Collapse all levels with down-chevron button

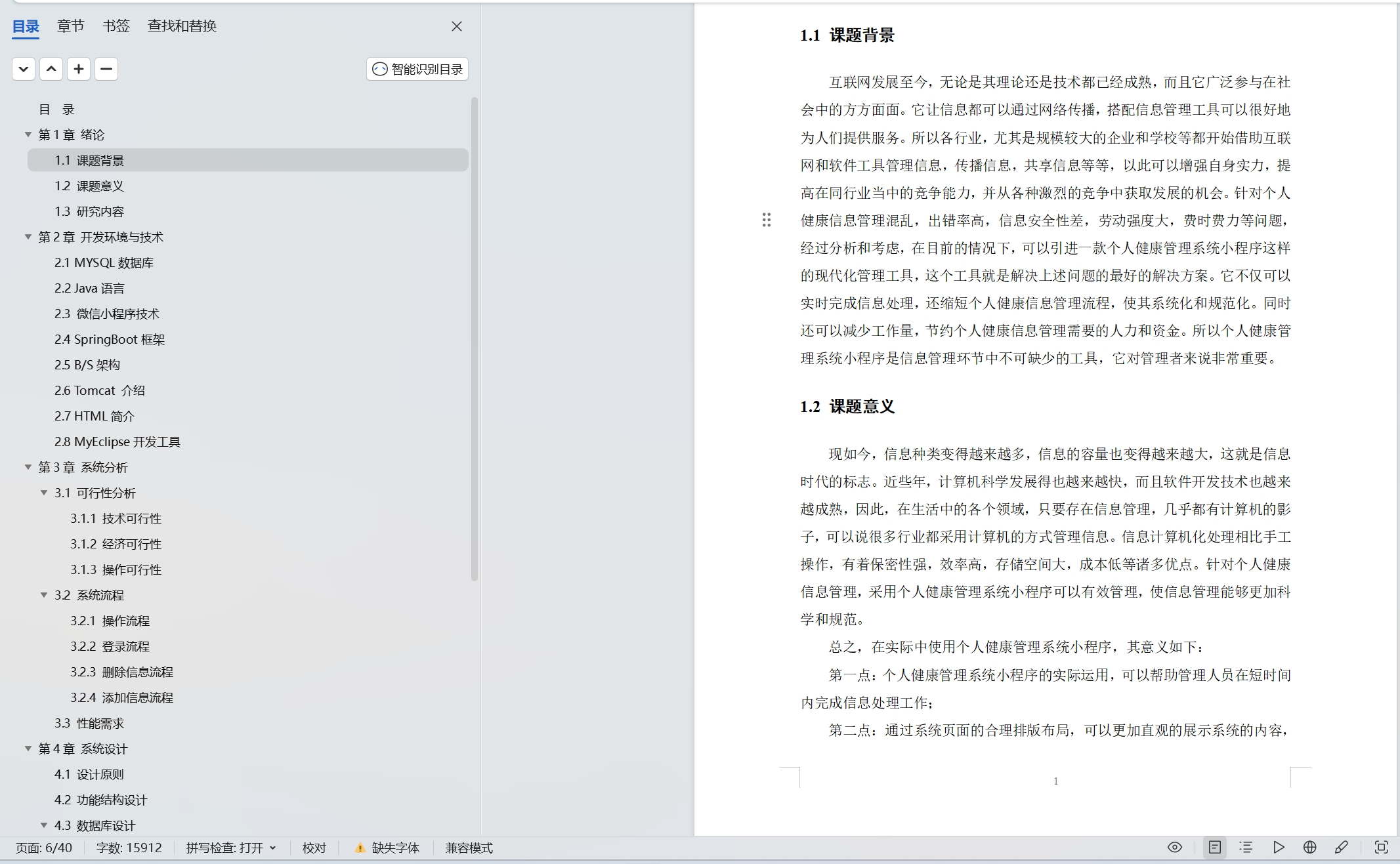click(24, 69)
